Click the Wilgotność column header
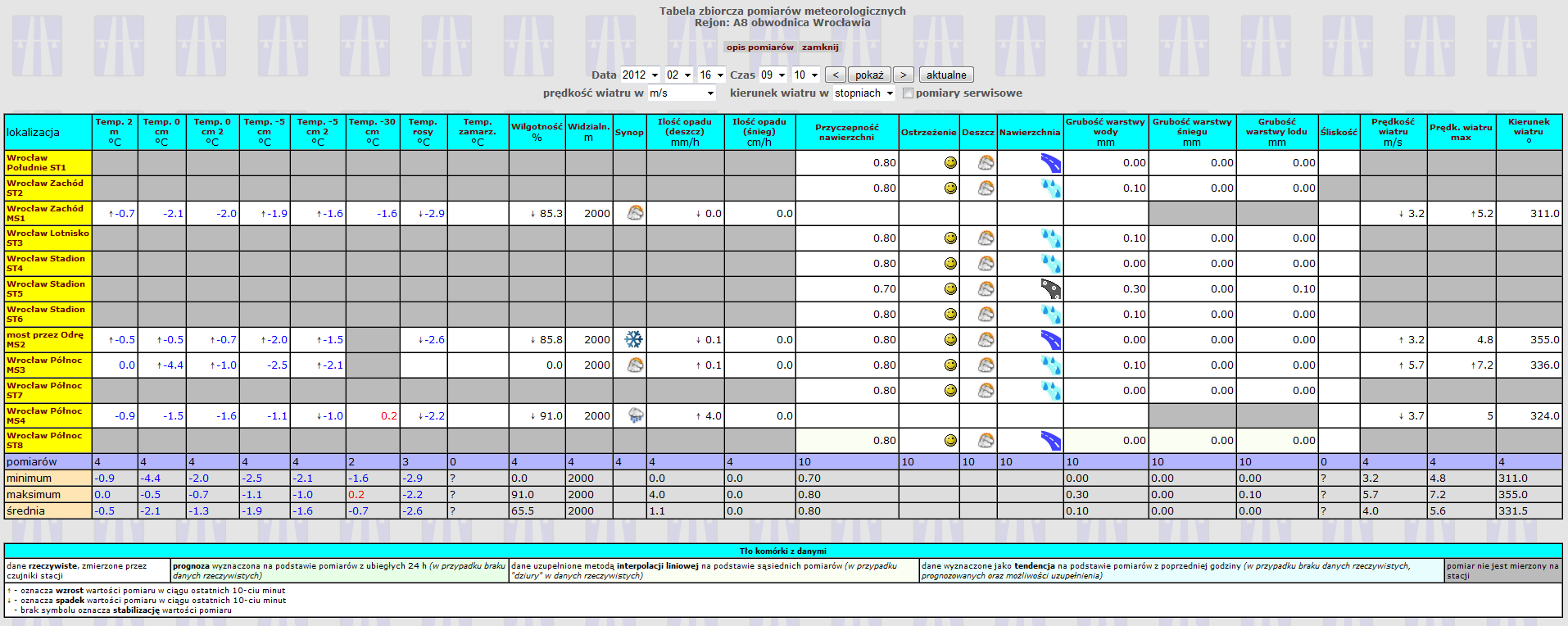This screenshot has width=1568, height=626. tap(537, 132)
